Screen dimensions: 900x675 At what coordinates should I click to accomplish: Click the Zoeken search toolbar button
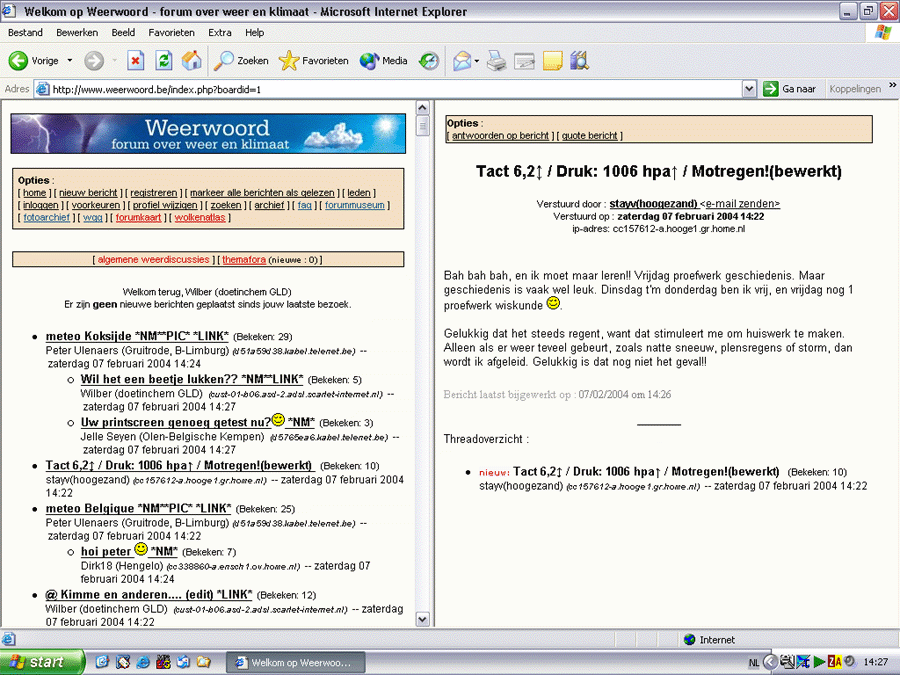click(x=241, y=61)
